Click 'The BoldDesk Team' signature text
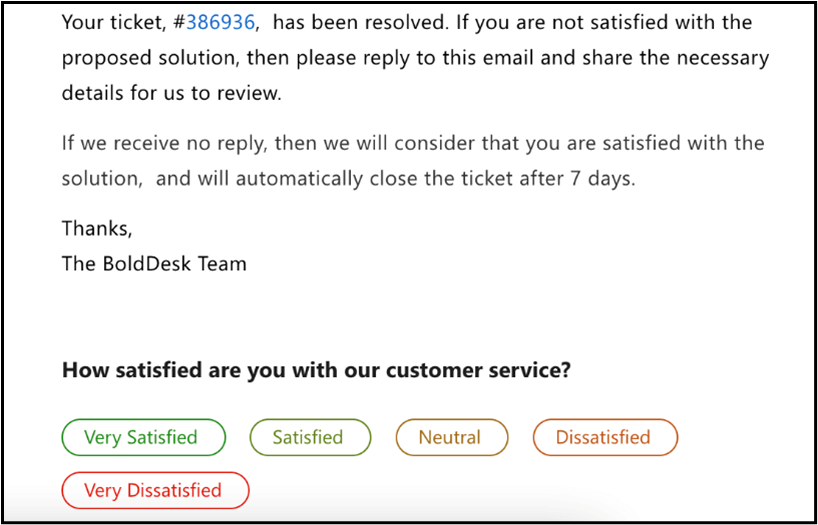The image size is (818, 525). pyautogui.click(x=154, y=264)
